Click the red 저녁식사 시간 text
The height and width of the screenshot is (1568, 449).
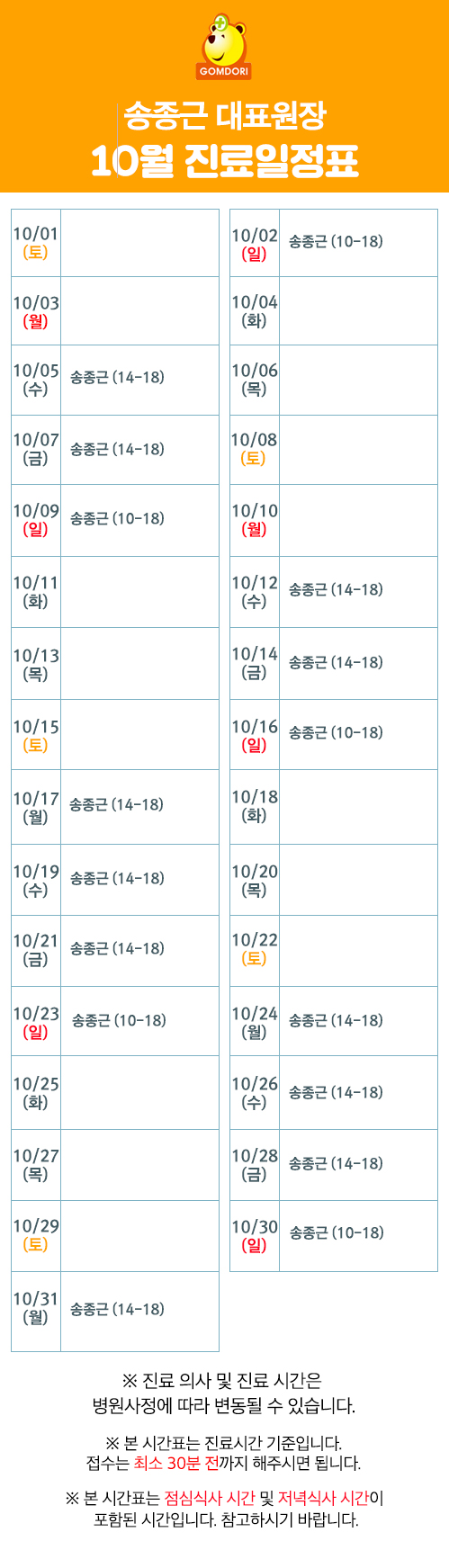pos(324,1498)
